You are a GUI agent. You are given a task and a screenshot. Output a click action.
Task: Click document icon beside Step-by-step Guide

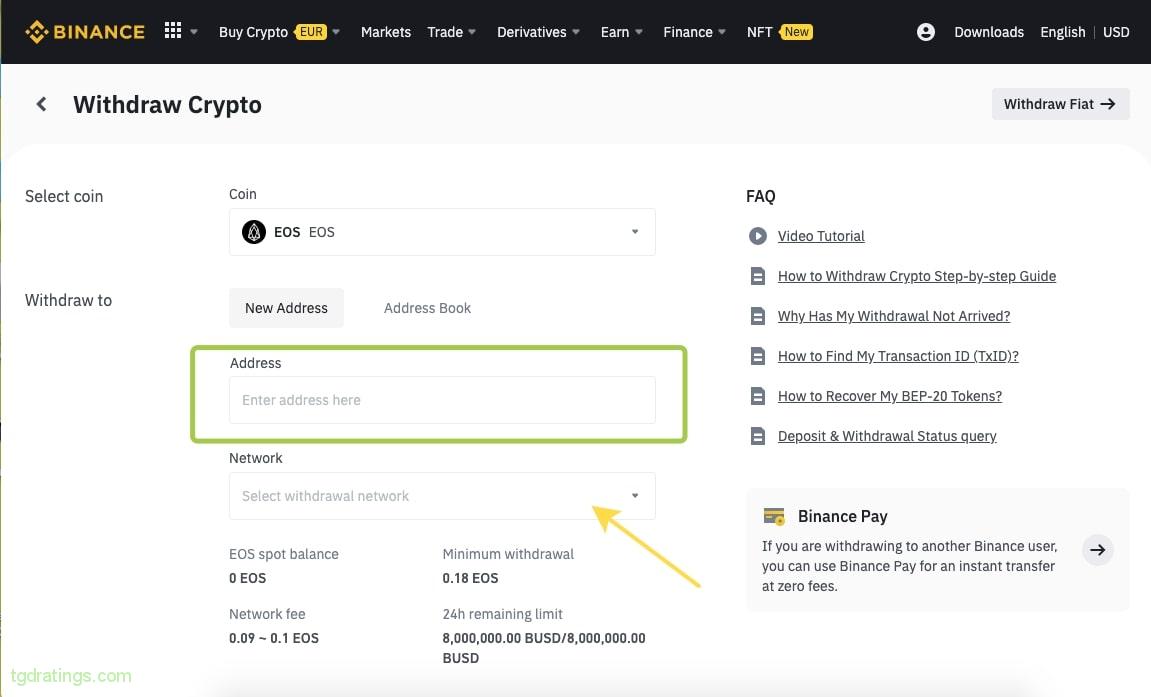click(x=758, y=276)
